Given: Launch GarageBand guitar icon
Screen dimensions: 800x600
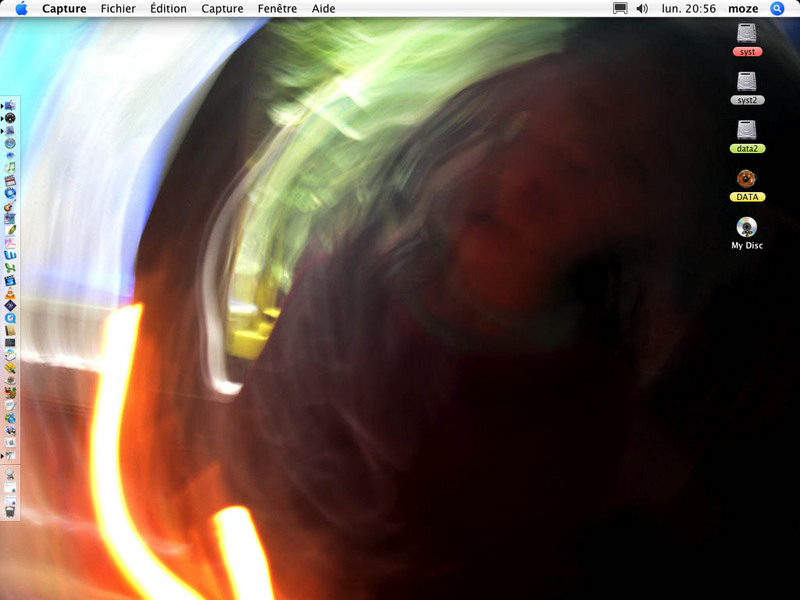Looking at the screenshot, I should click(x=10, y=206).
